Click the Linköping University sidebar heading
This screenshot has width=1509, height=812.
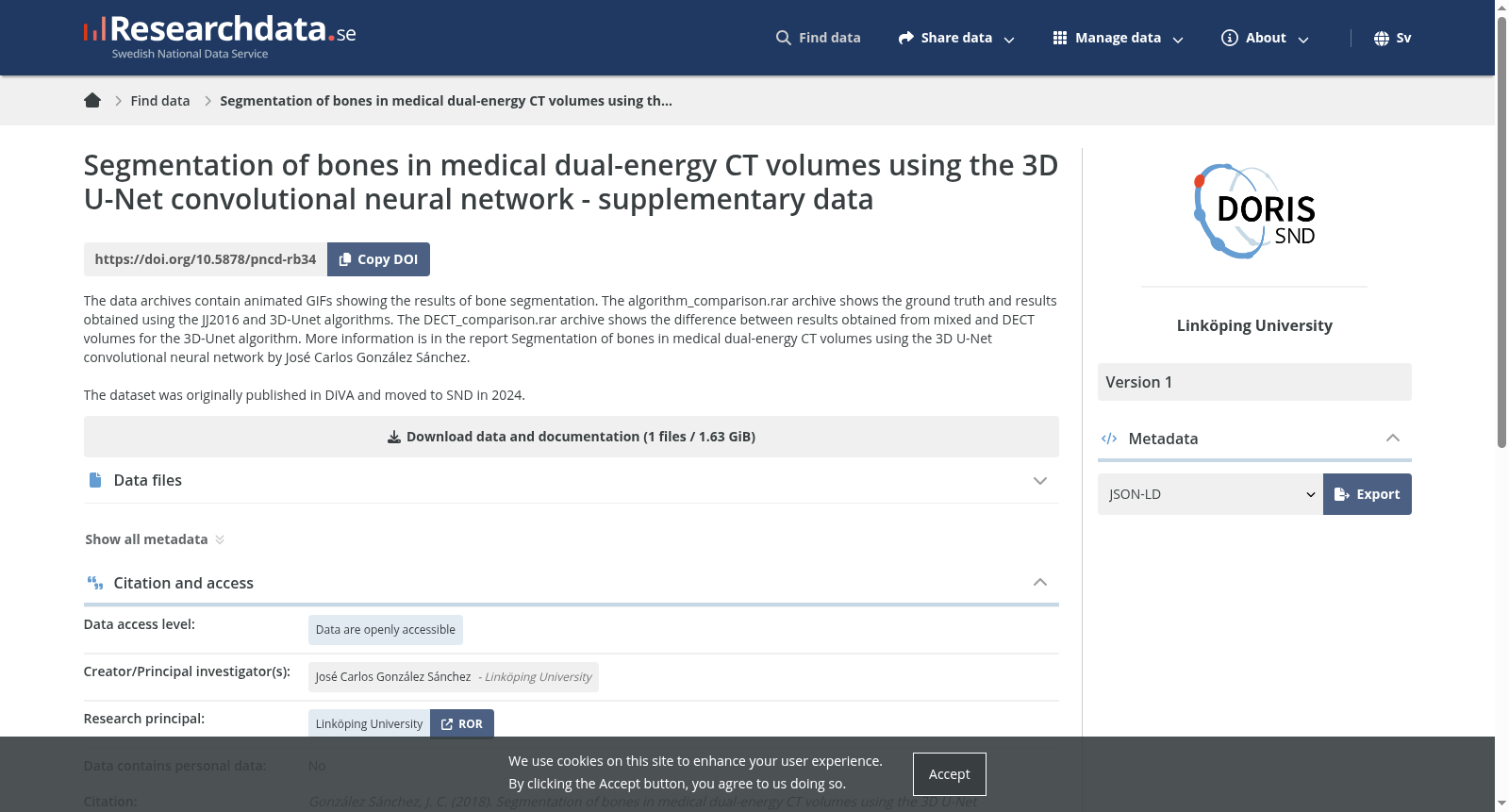click(1254, 325)
